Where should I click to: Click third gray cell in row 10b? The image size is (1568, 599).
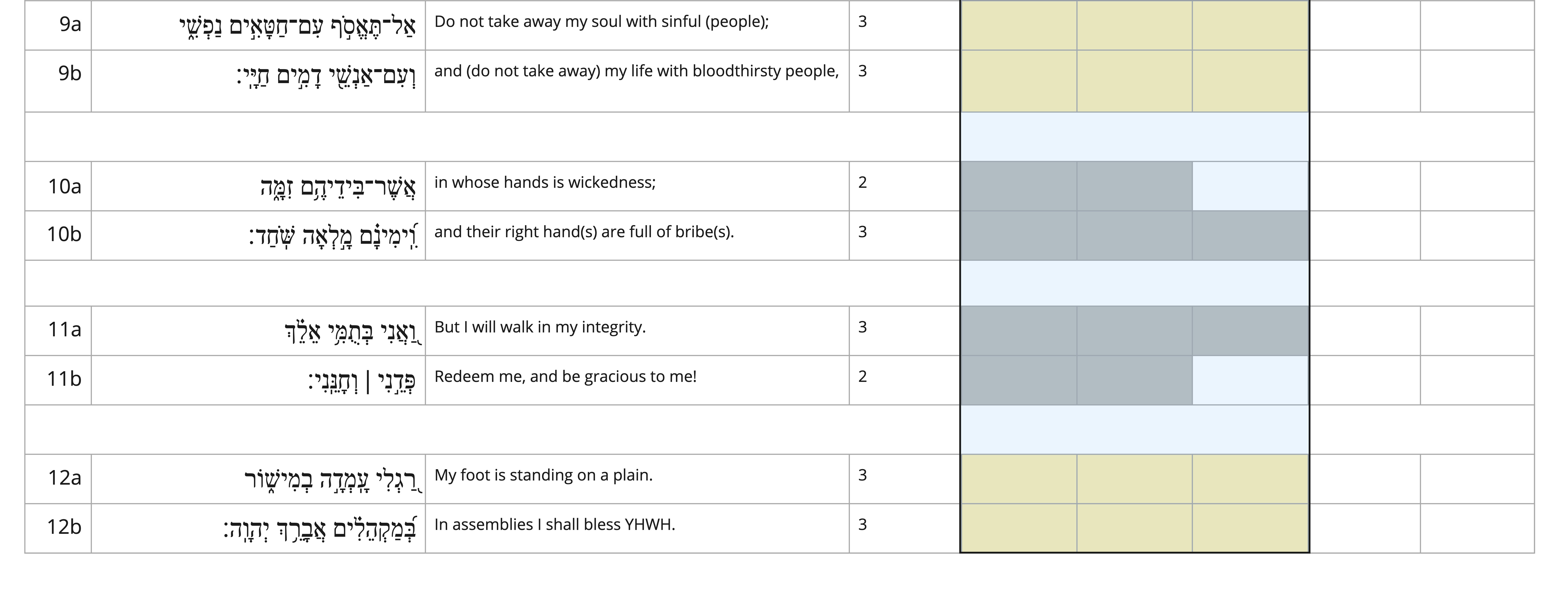click(x=1250, y=236)
